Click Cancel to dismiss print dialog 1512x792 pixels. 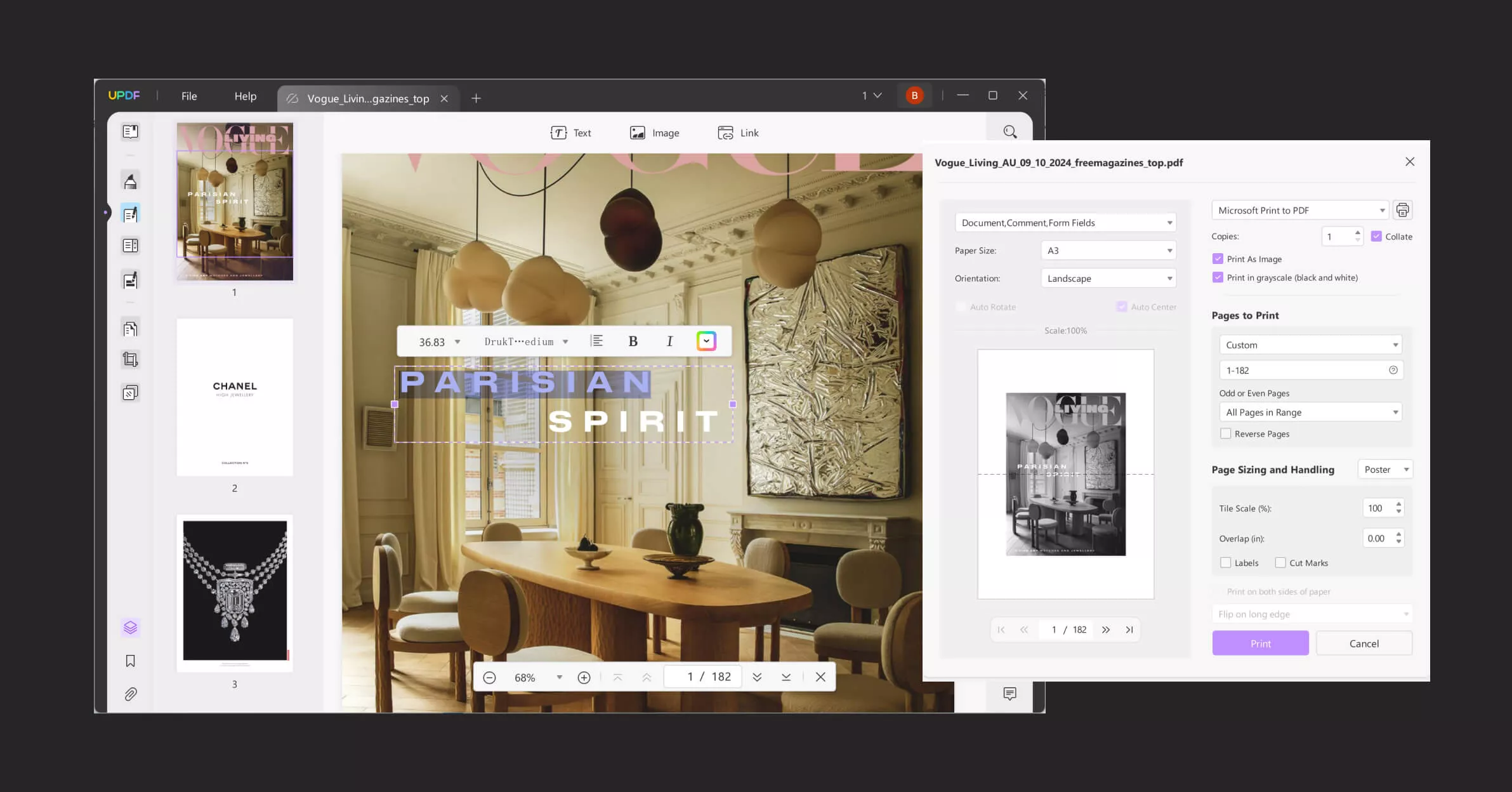(x=1363, y=643)
